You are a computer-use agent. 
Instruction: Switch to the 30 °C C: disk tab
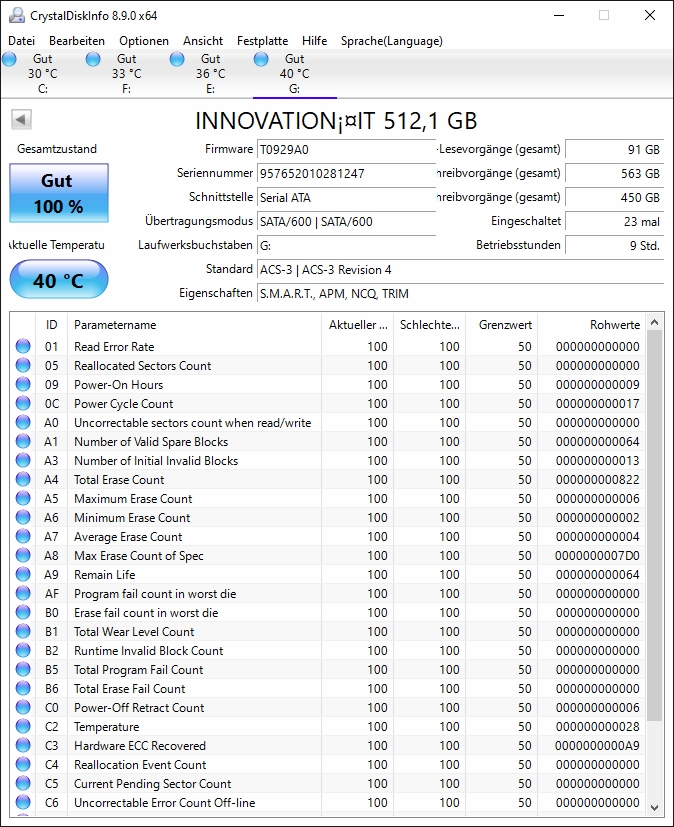[42, 73]
